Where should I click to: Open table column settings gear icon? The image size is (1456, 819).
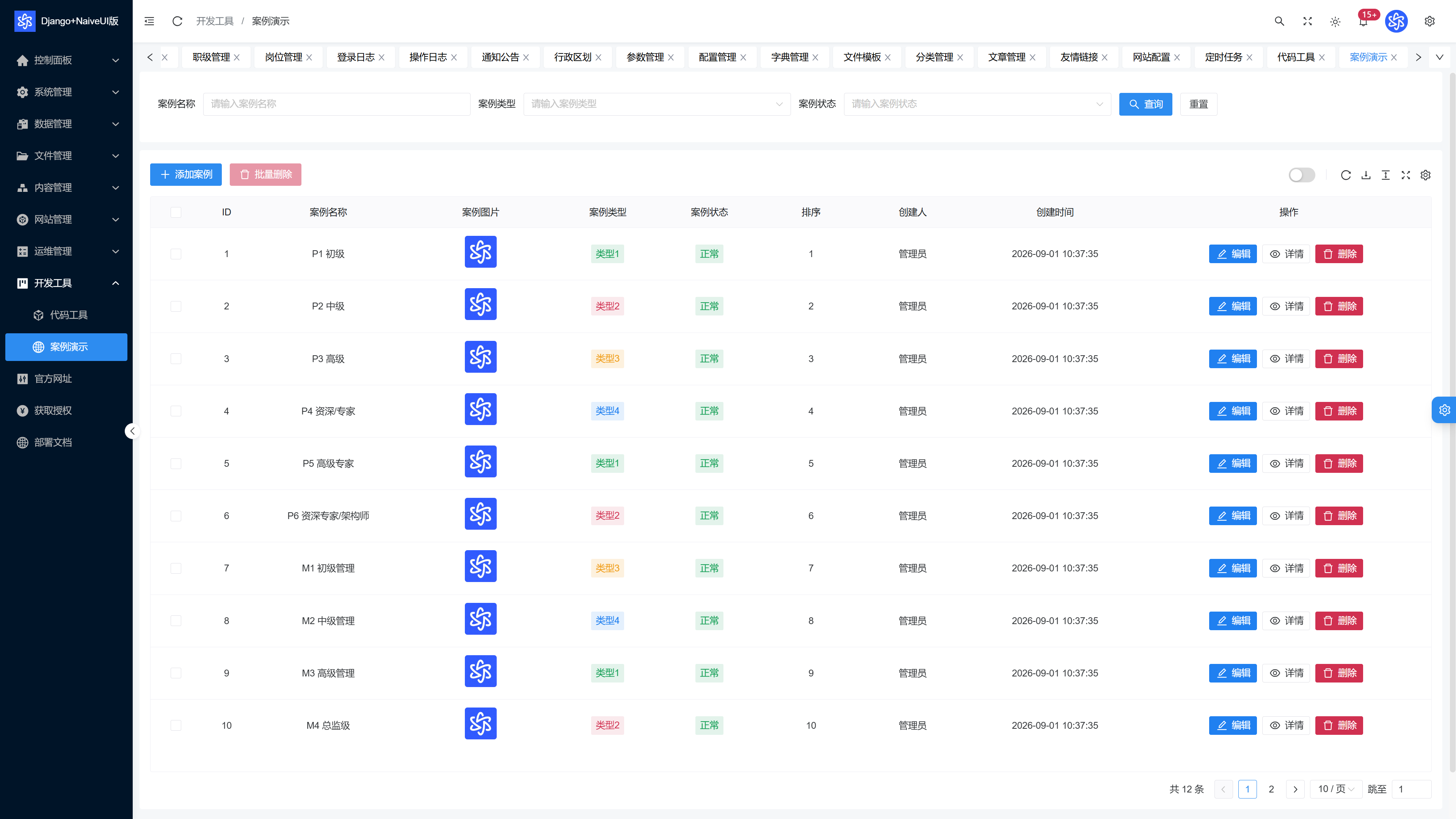pyautogui.click(x=1426, y=175)
